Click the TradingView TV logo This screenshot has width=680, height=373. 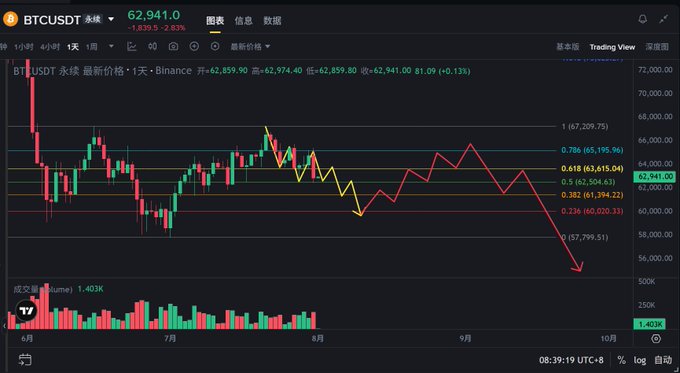(x=26, y=311)
